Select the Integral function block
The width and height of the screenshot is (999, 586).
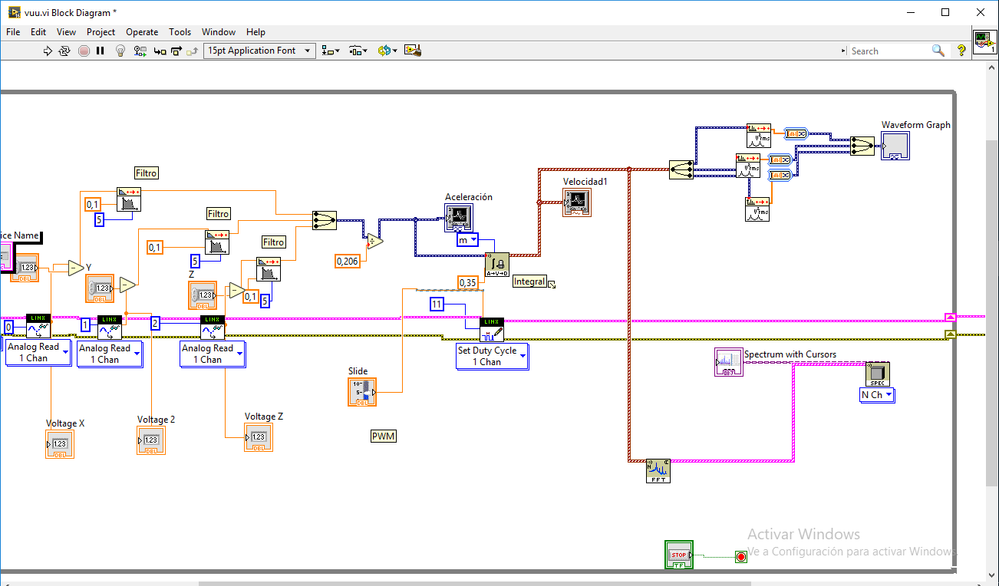pyautogui.click(x=497, y=264)
